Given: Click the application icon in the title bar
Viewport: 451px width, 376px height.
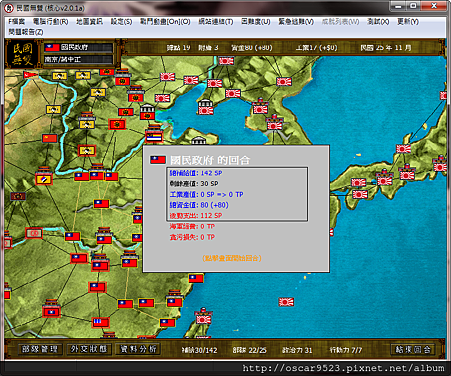Looking at the screenshot, I should (9, 7).
